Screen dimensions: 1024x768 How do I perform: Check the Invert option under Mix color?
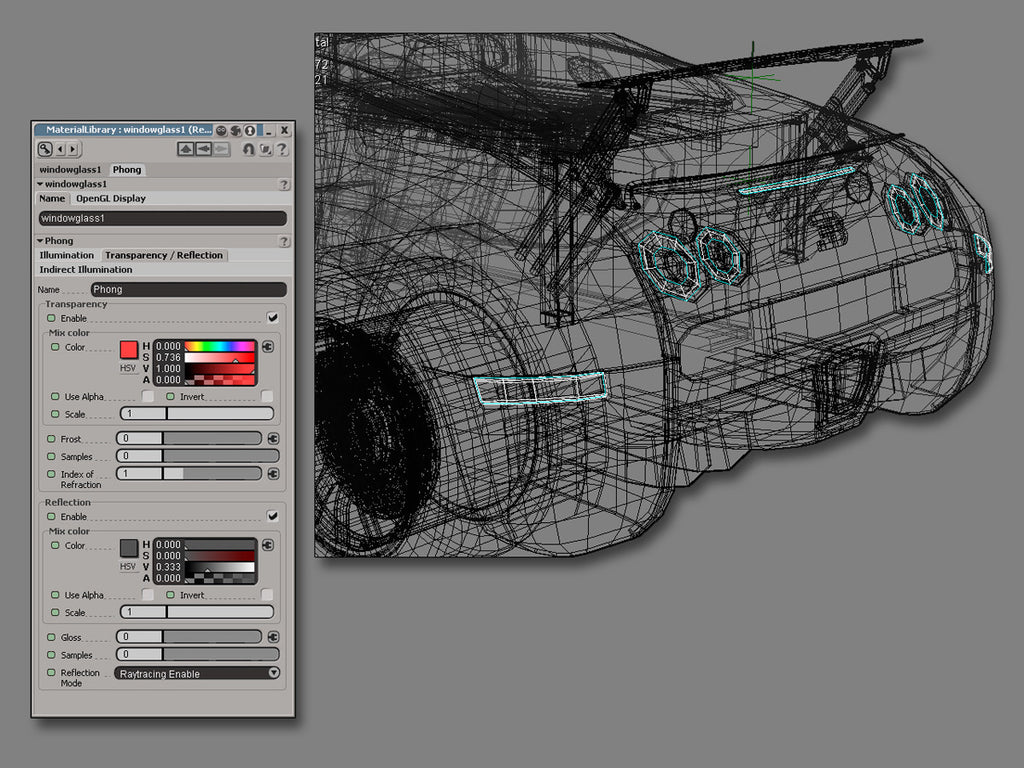266,396
